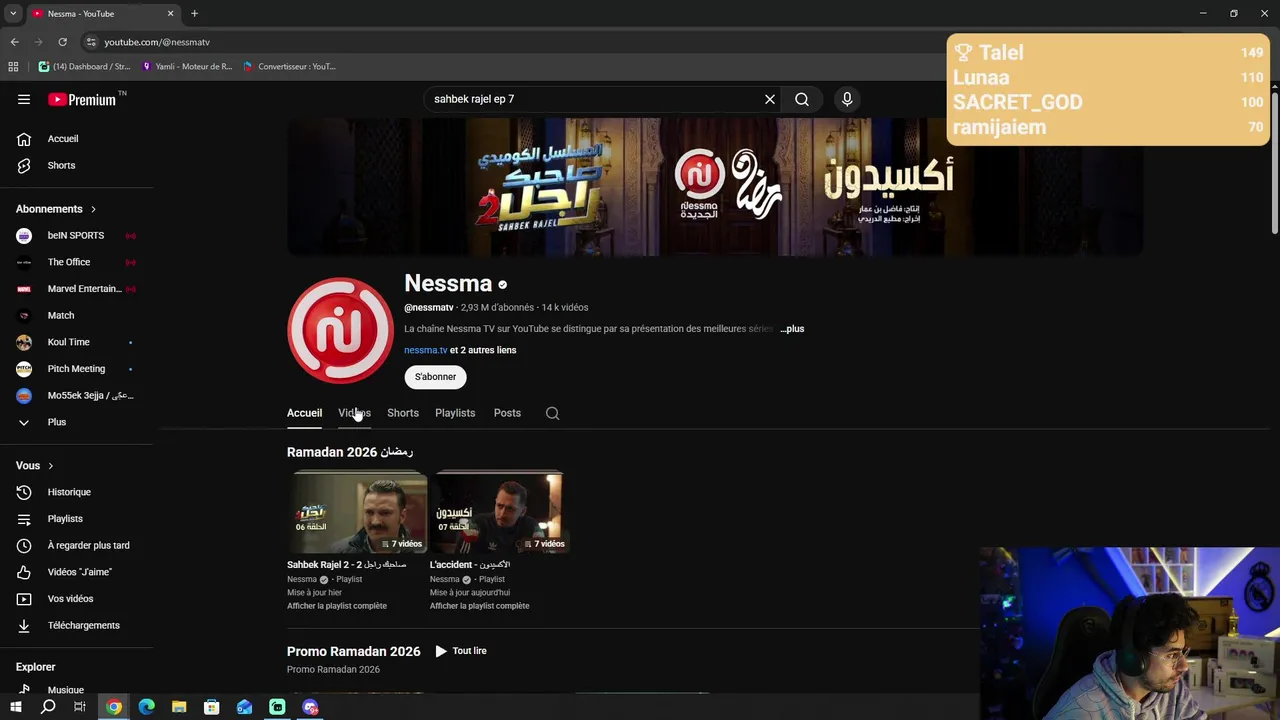
Task: Close the Nessma - YouTube tab
Action: click(170, 14)
